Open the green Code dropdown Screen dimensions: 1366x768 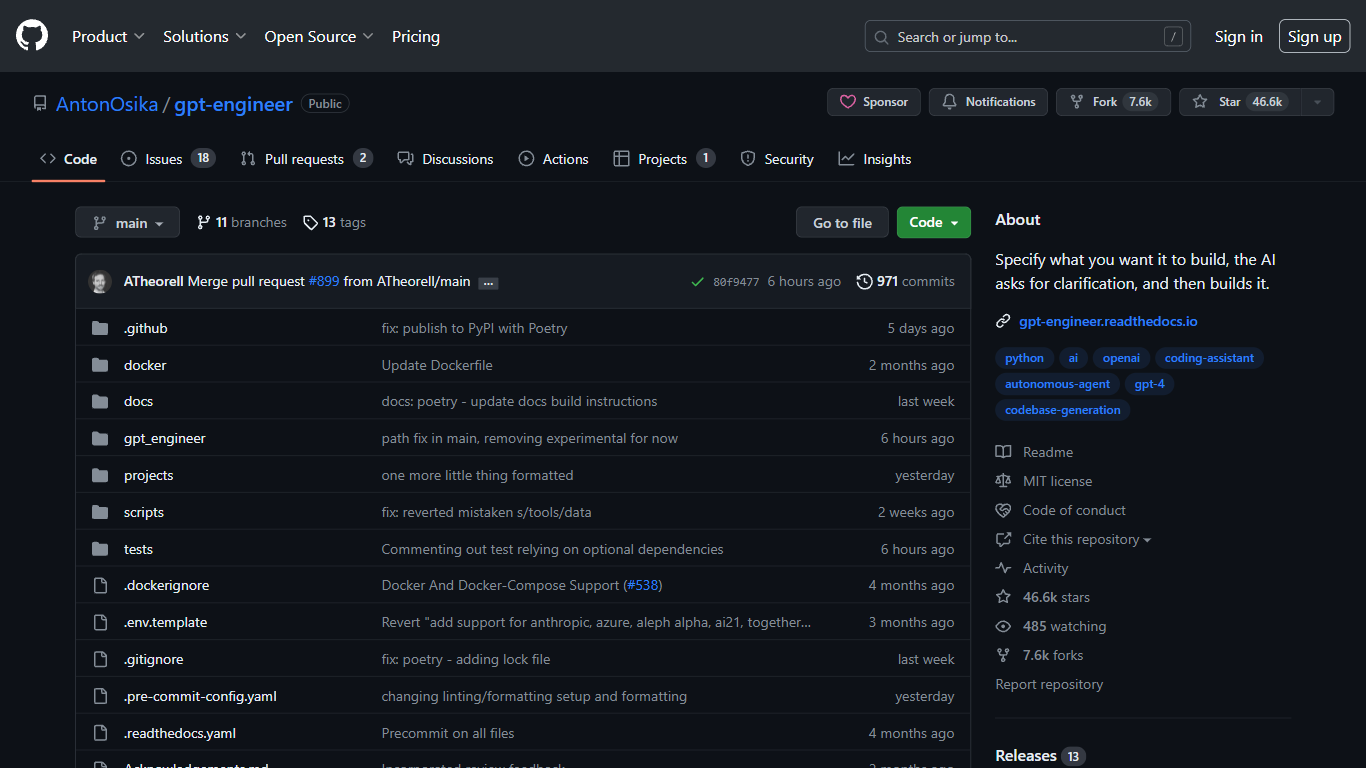click(x=934, y=222)
